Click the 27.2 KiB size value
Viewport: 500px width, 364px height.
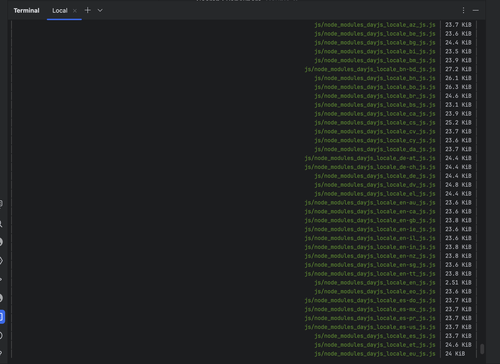point(458,69)
